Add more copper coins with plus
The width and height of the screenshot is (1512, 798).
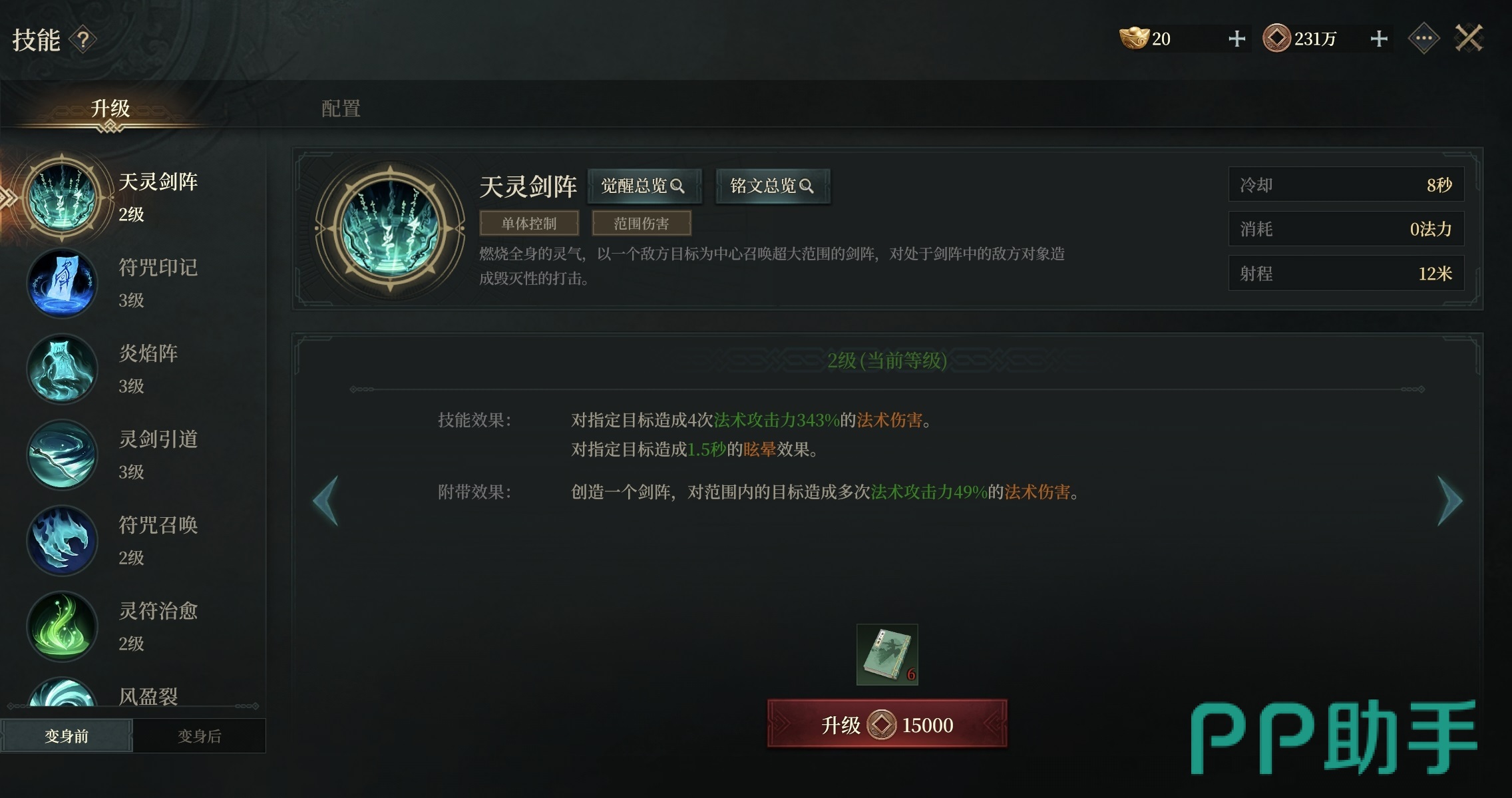1379,39
